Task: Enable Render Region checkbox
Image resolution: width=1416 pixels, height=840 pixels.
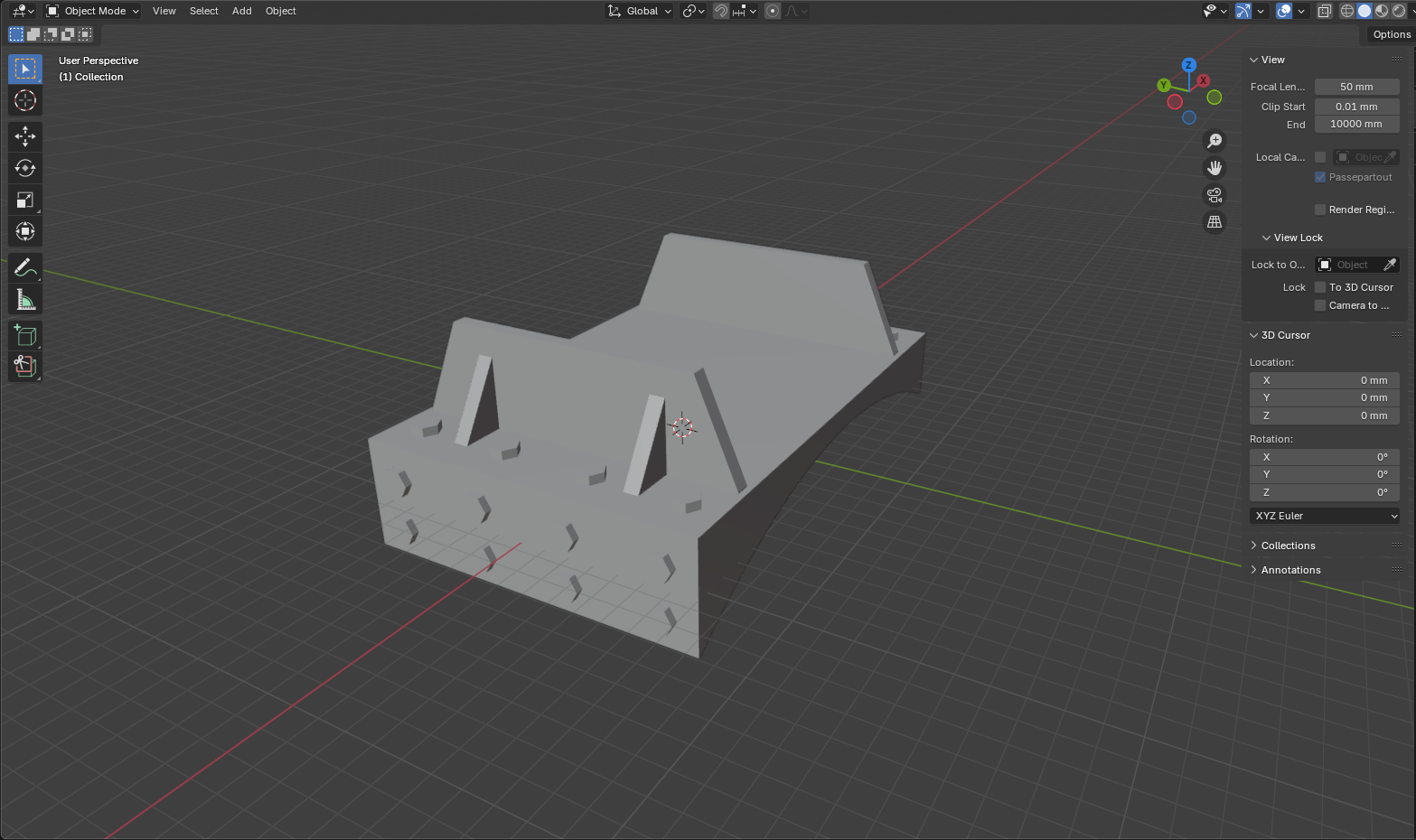Action: click(1320, 210)
